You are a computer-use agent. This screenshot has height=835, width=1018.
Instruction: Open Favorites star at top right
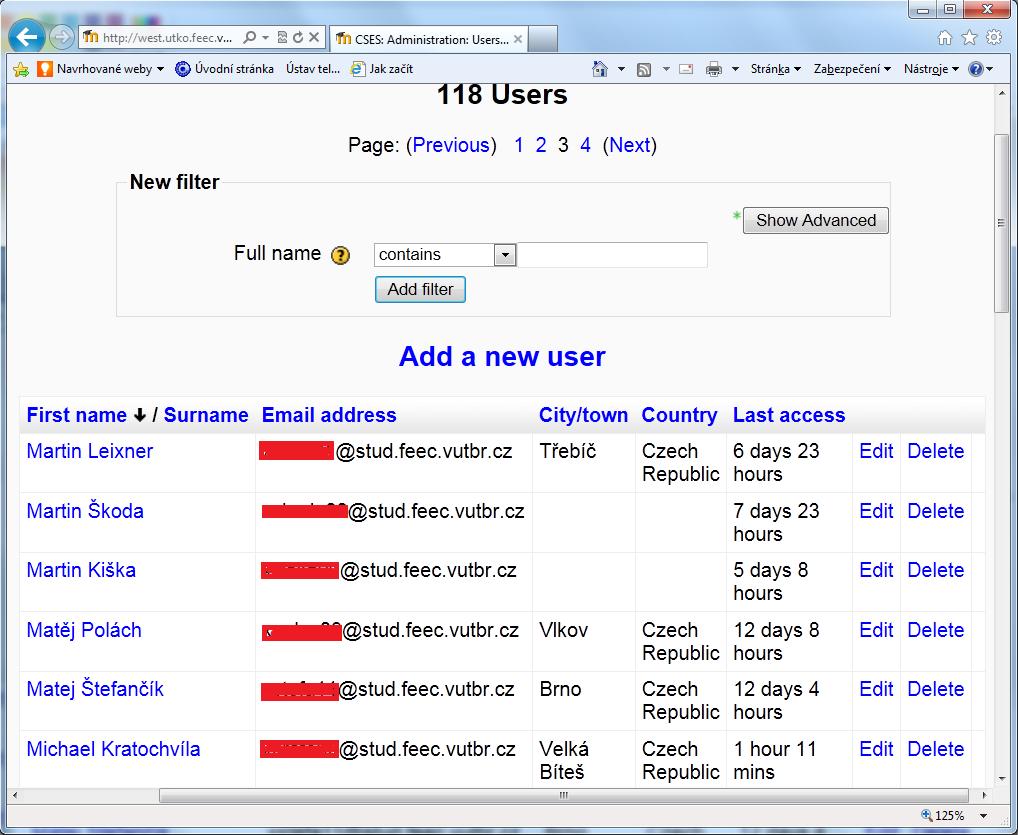pyautogui.click(x=969, y=38)
